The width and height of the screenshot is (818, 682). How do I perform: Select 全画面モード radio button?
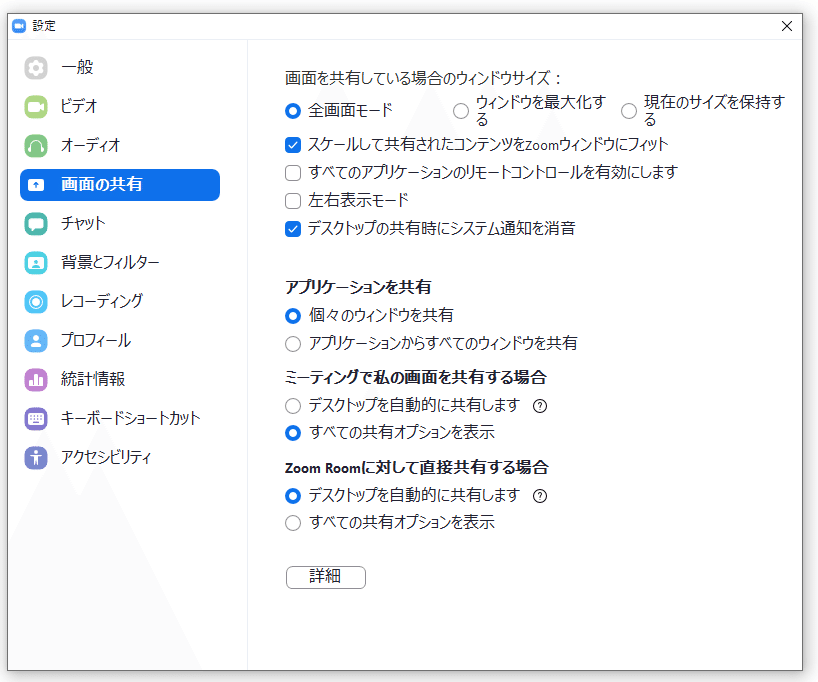coord(293,111)
